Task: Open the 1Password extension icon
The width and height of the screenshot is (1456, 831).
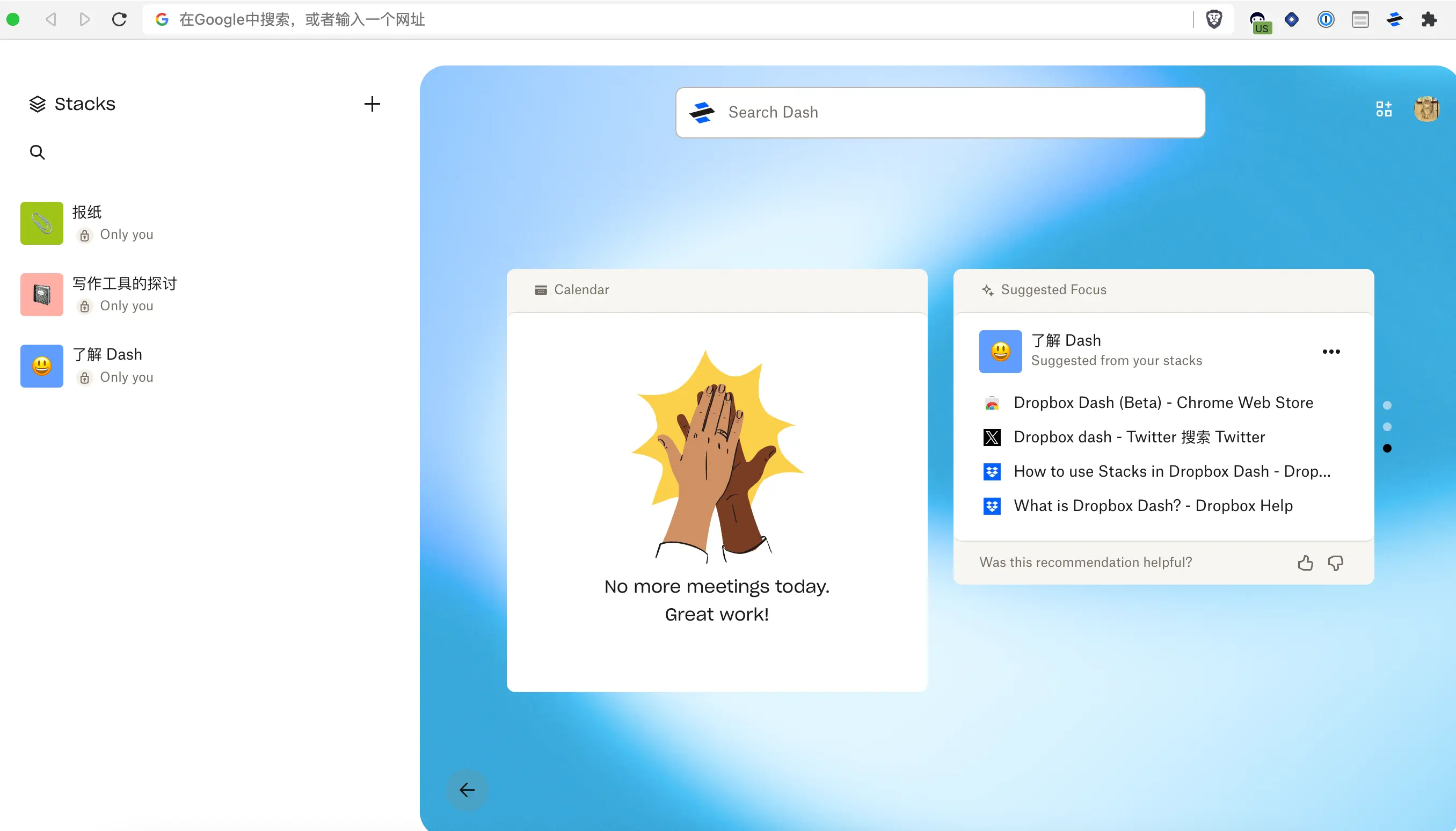Action: pos(1326,19)
